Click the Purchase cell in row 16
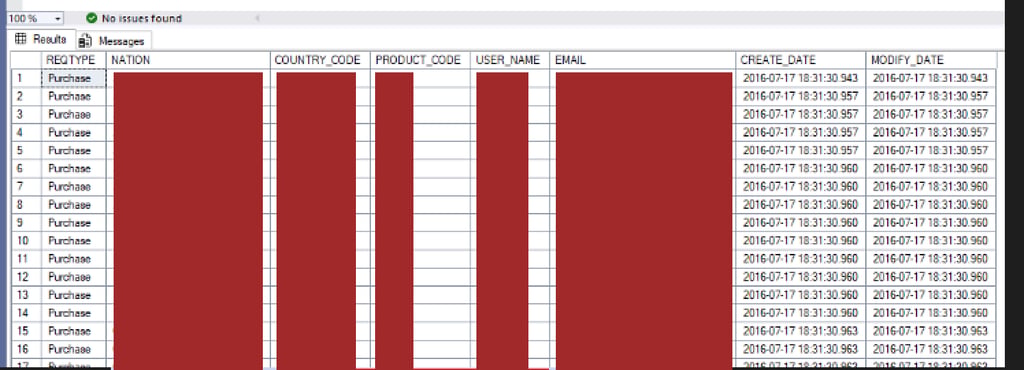Viewport: 1024px width, 370px height. coord(73,349)
